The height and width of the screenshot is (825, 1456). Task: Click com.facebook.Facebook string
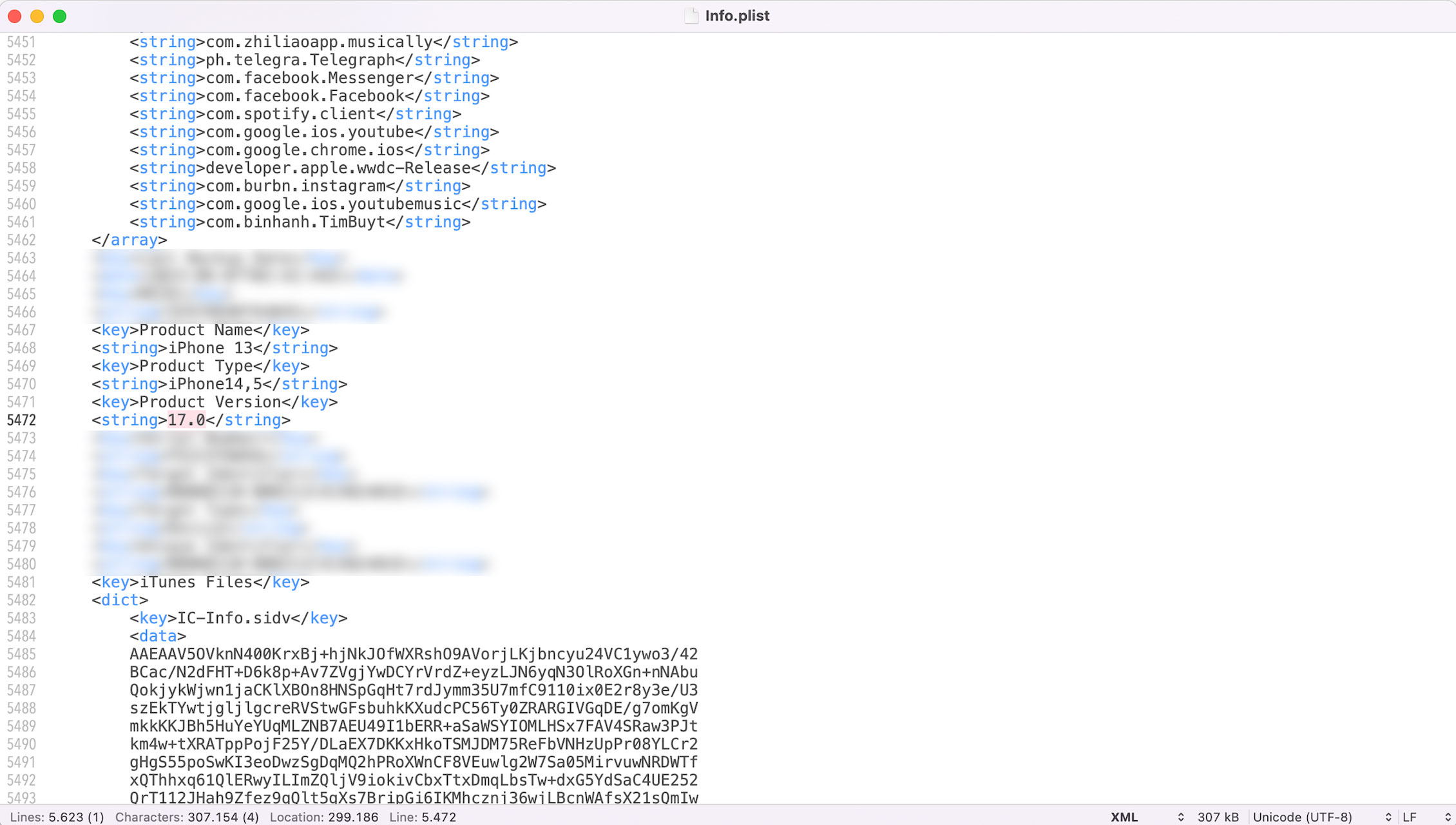305,96
